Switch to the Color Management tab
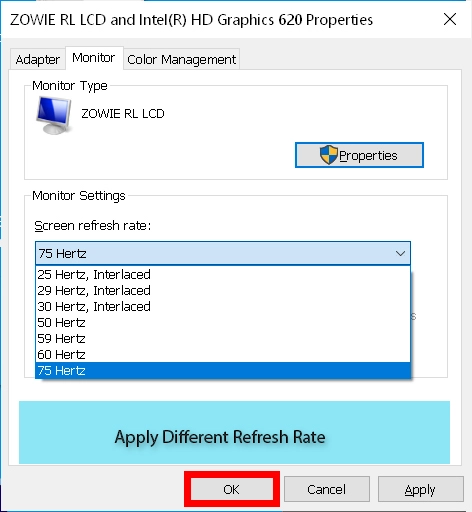The image size is (472, 512). 182,60
